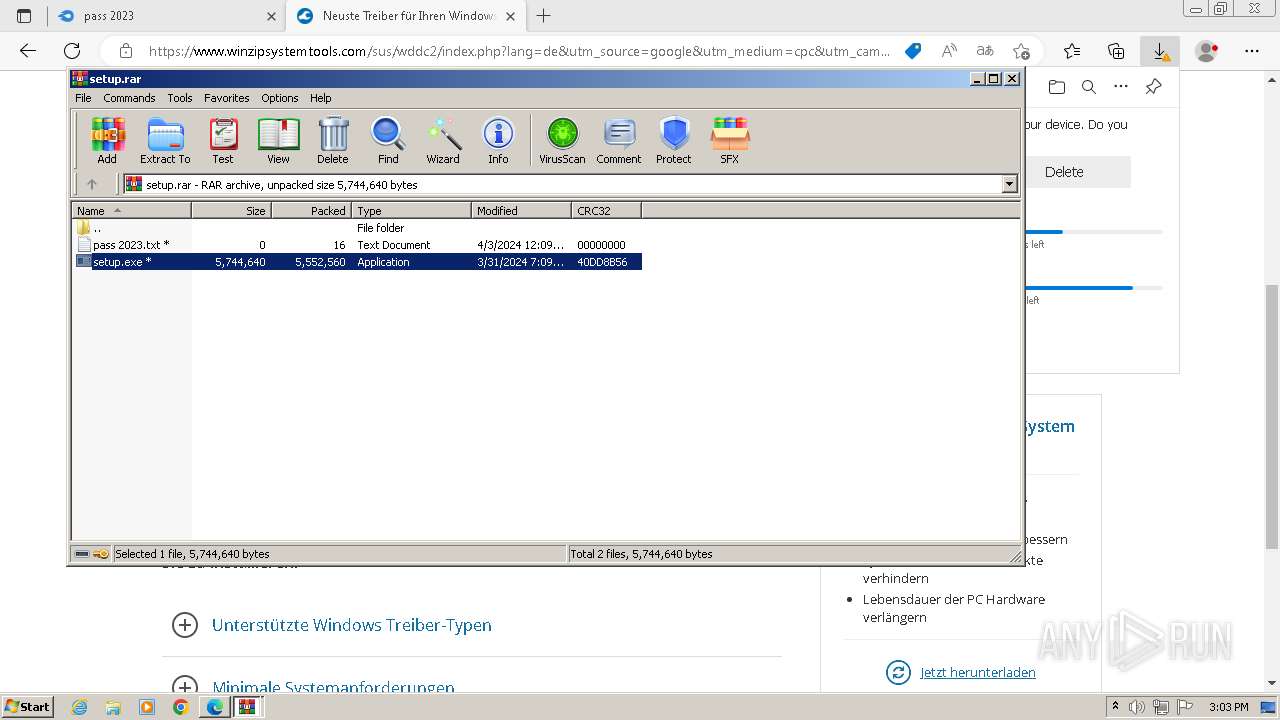Open browser Collections icon
The image size is (1280, 720).
1116,51
